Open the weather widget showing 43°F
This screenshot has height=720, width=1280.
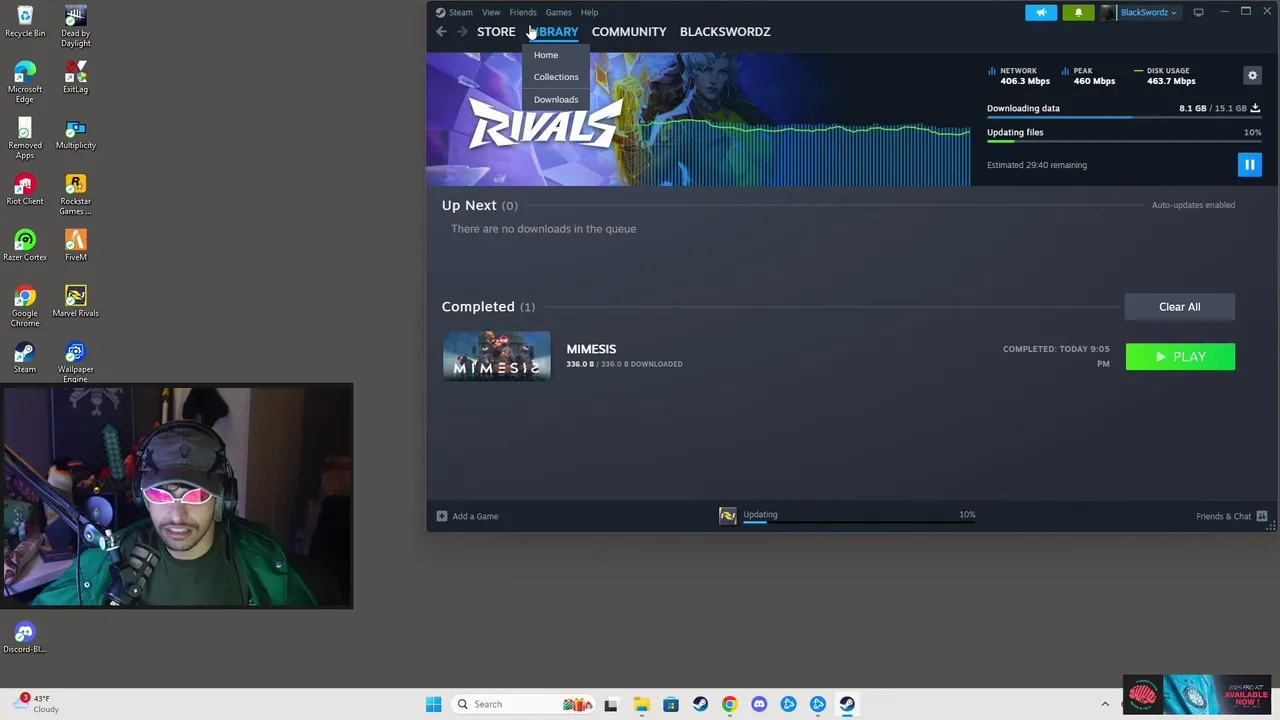(38, 704)
